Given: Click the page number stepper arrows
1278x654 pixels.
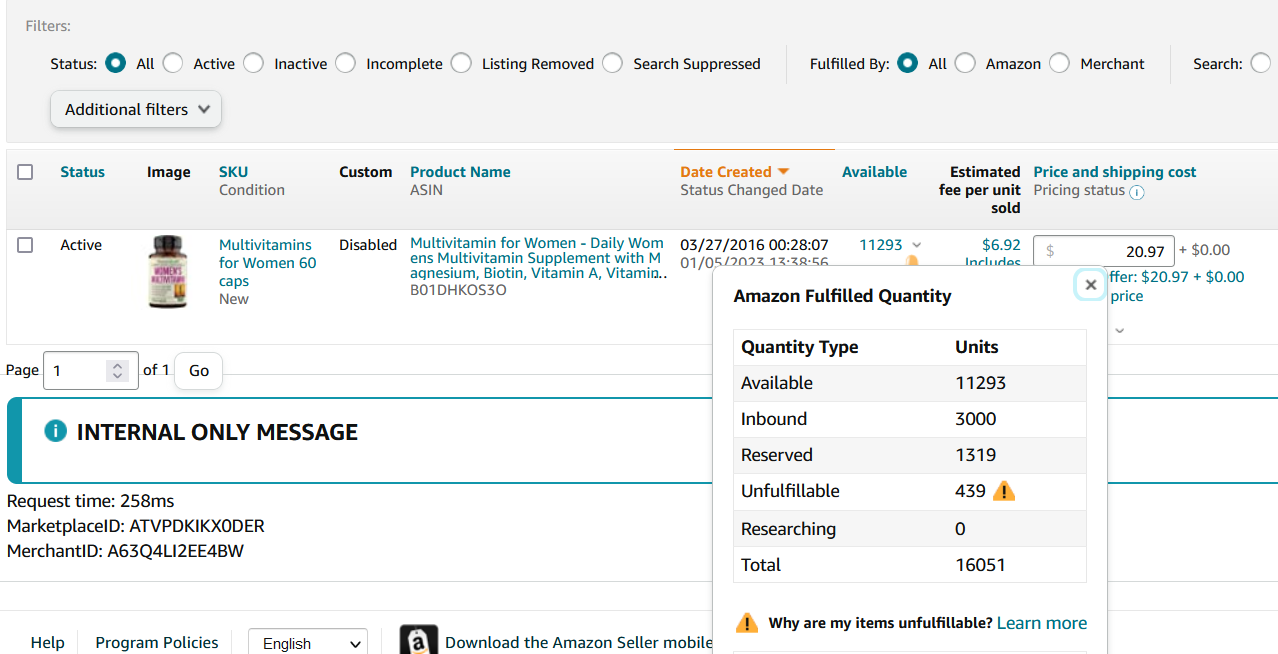Looking at the screenshot, I should (118, 370).
